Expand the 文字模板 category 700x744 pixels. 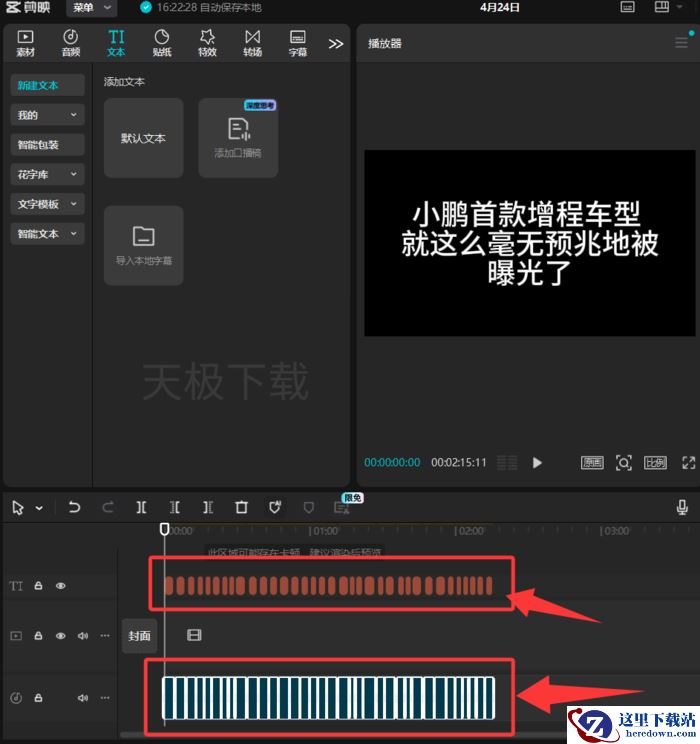pos(47,204)
